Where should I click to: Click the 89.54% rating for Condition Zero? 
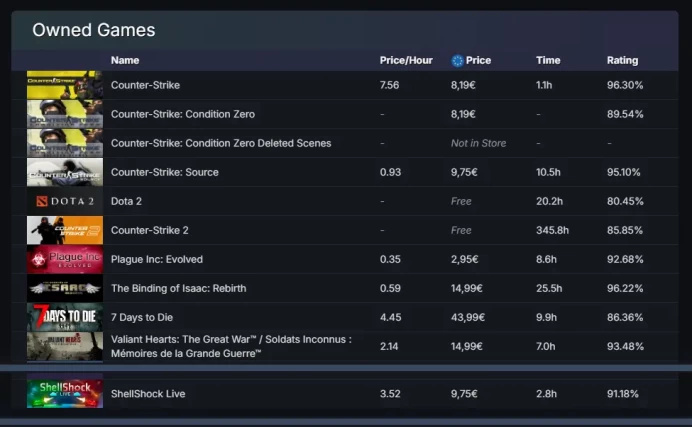coord(625,114)
